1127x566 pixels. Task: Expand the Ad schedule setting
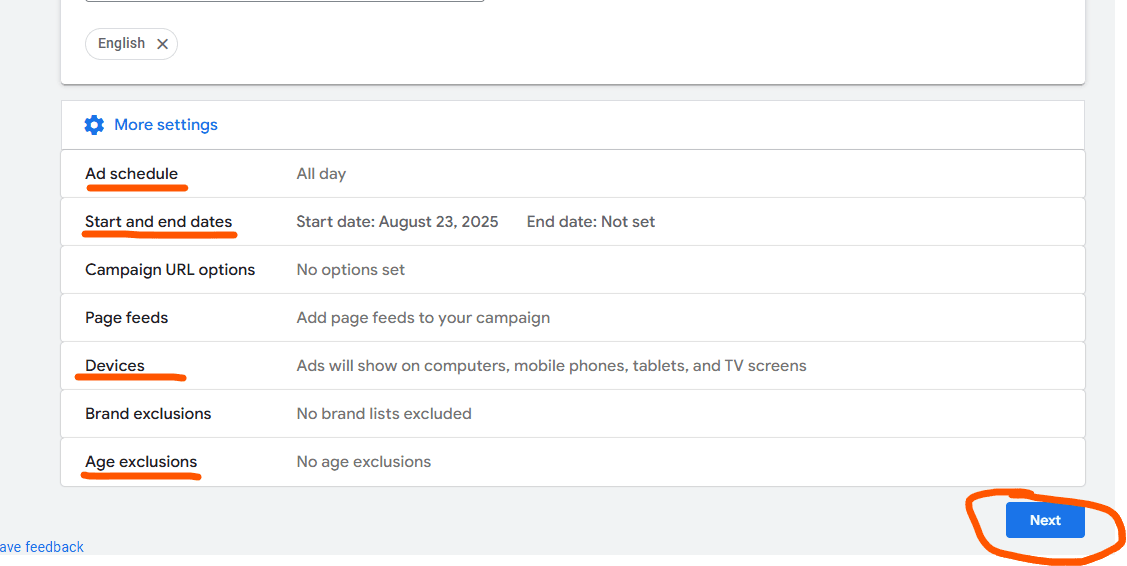[131, 174]
